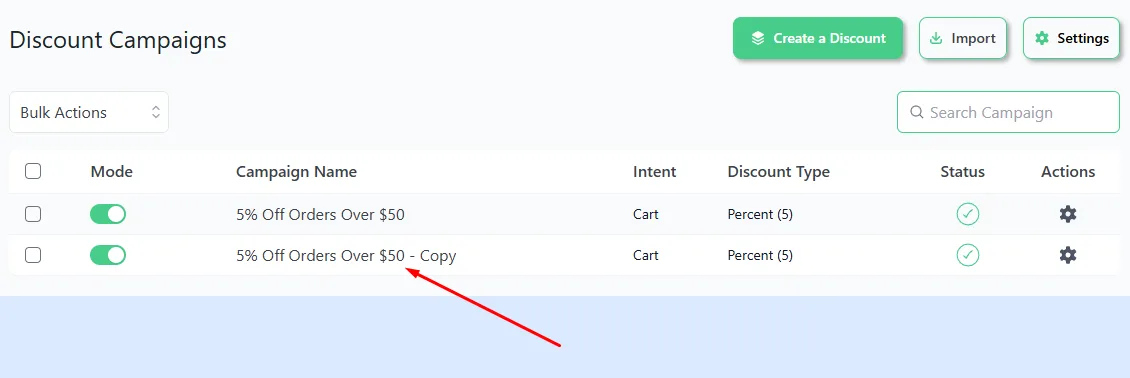Check the box for first campaign row
This screenshot has width=1130, height=378.
[33, 214]
